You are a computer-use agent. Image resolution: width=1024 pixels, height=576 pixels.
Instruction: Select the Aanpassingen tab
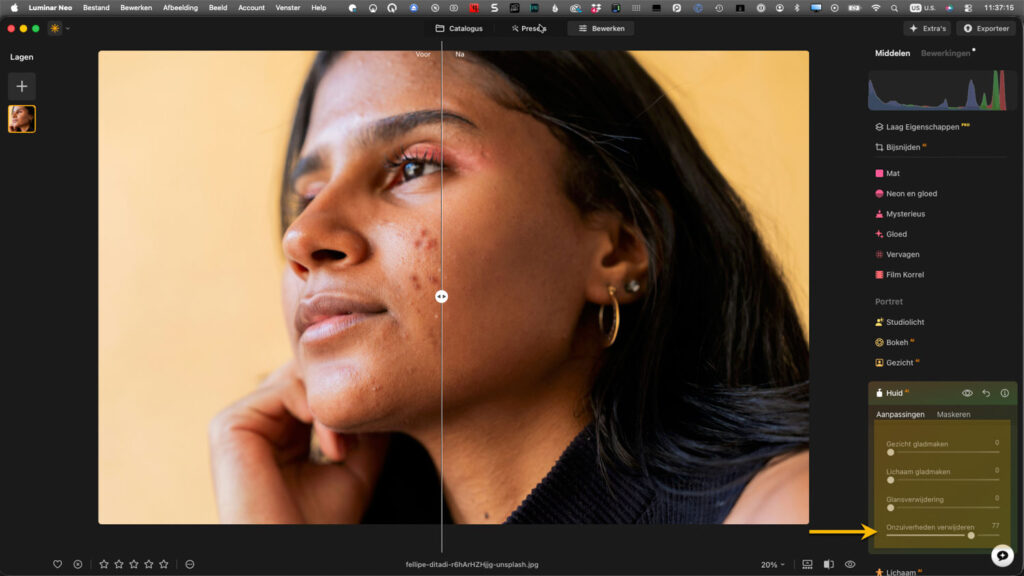coord(900,415)
